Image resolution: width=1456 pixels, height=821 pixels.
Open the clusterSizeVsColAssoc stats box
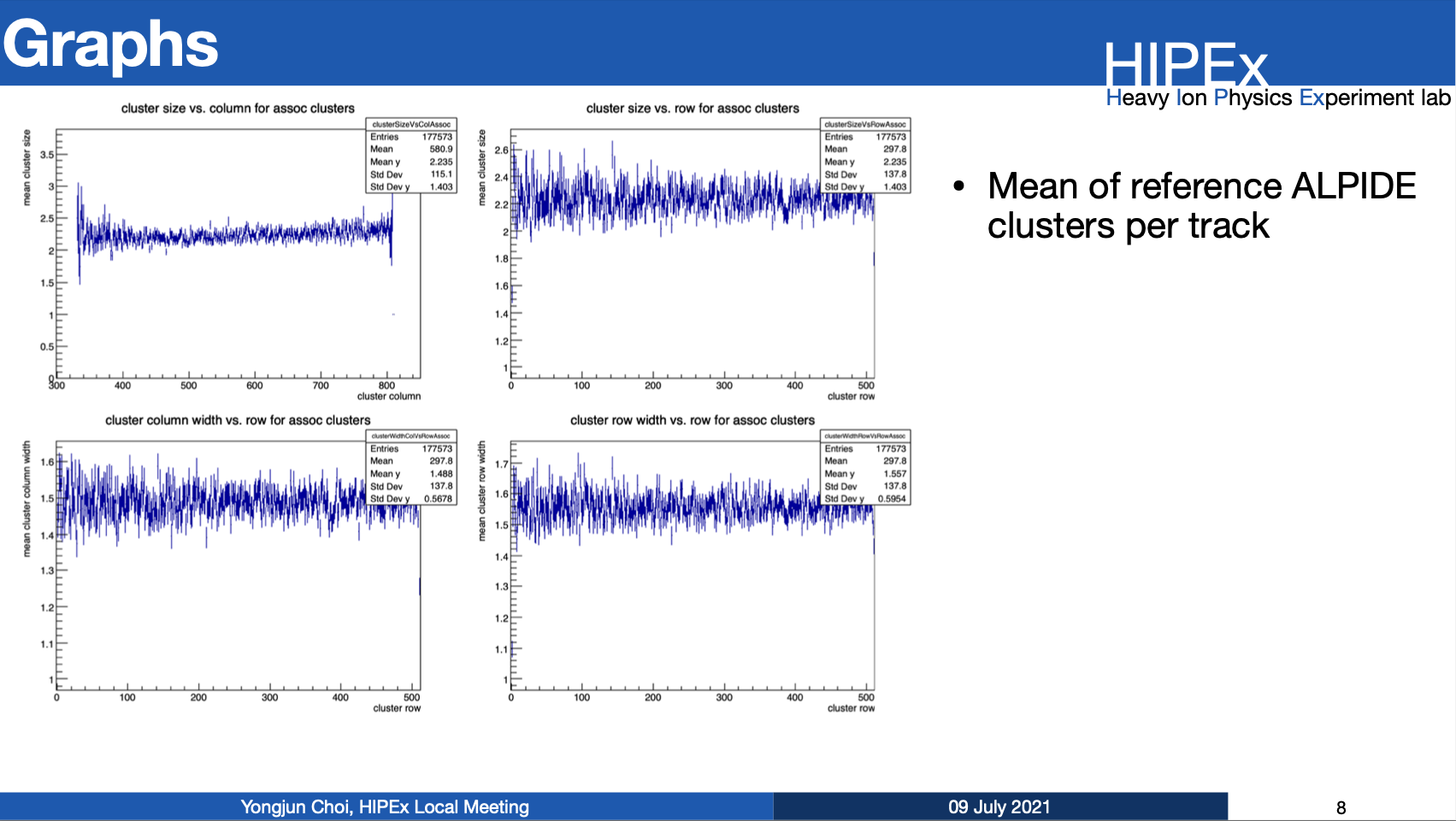411,156
